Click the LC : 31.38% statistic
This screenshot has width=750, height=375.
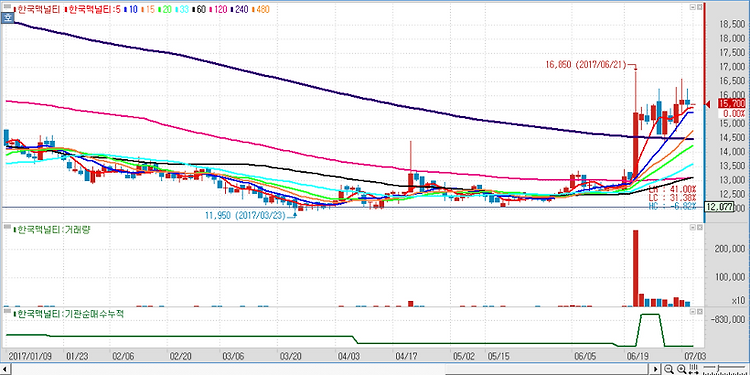pos(672,198)
